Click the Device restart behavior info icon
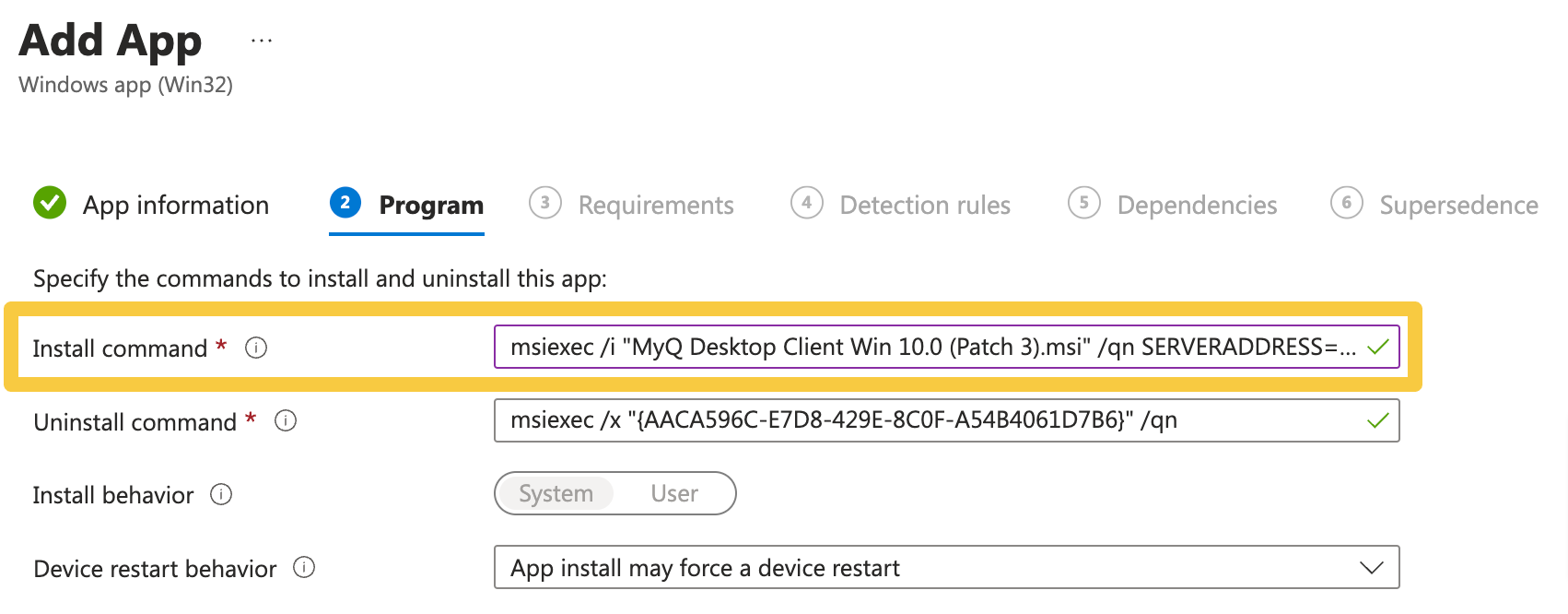This screenshot has width=1568, height=614. (304, 568)
